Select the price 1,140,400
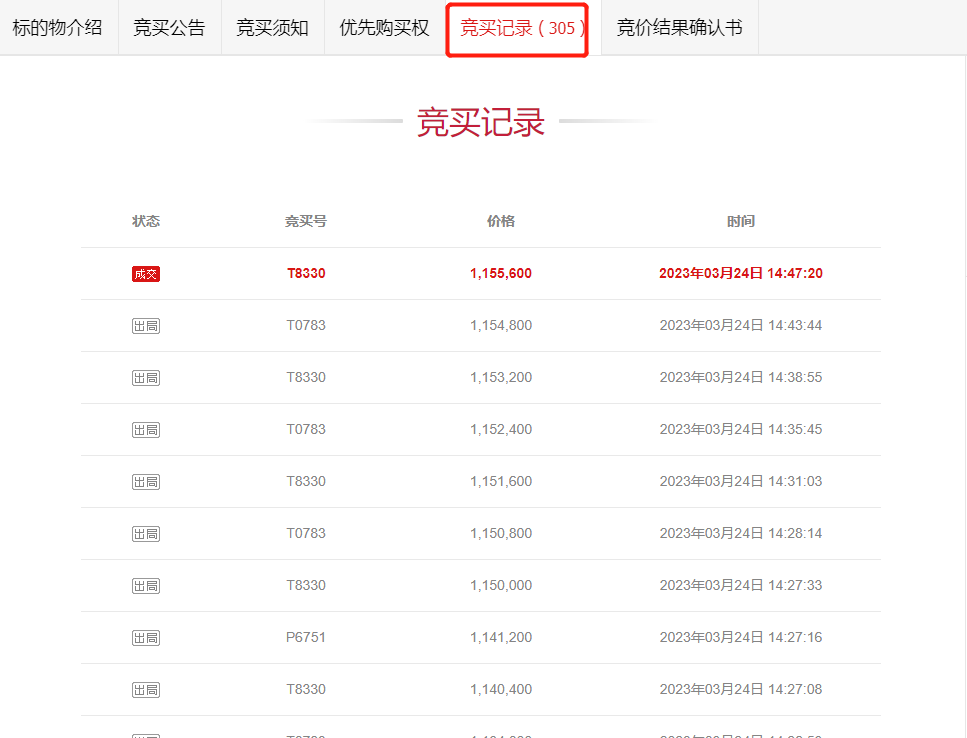This screenshot has height=738, width=967. tap(501, 689)
